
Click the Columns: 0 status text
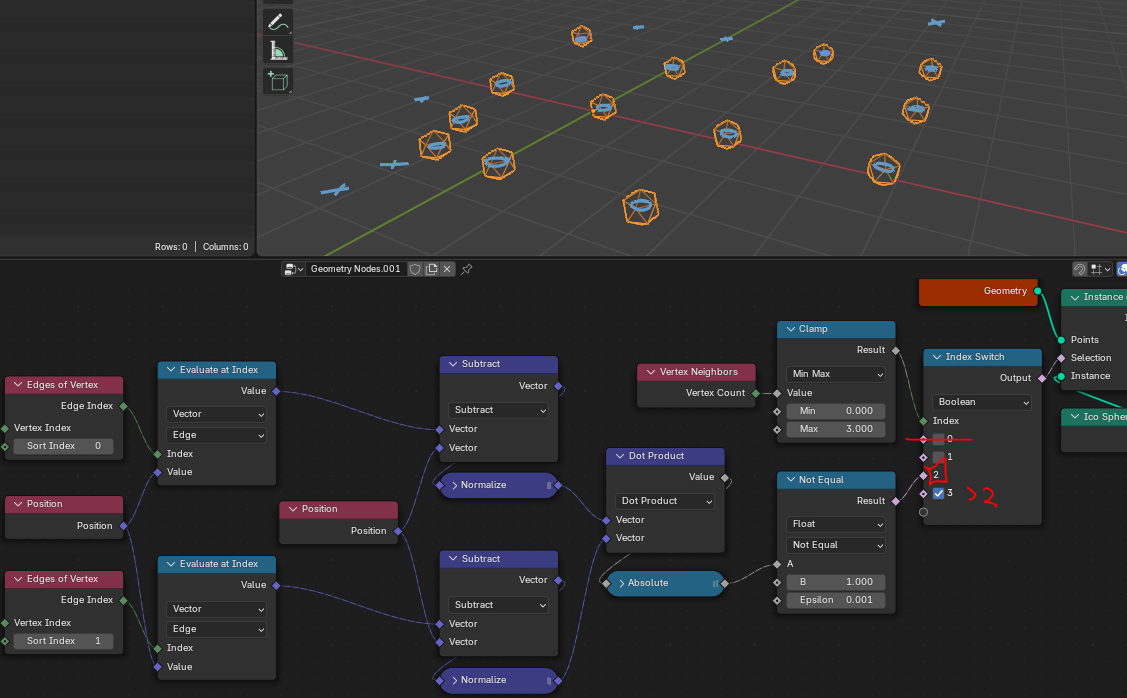click(226, 247)
